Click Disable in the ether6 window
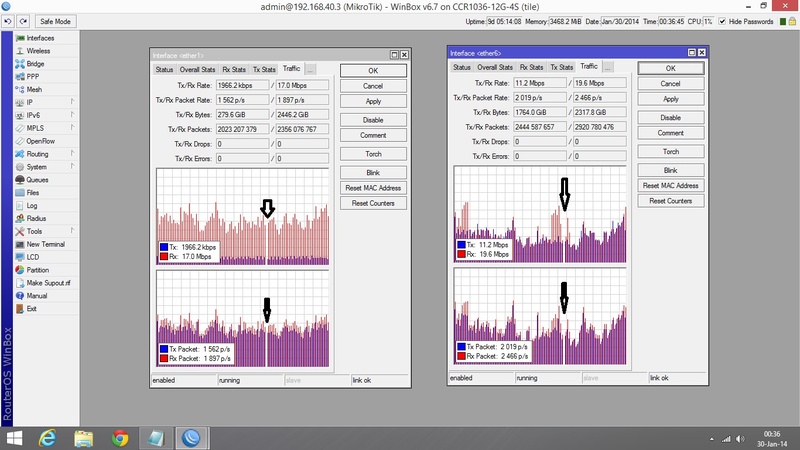Viewport: 800px width, 450px height. [671, 117]
